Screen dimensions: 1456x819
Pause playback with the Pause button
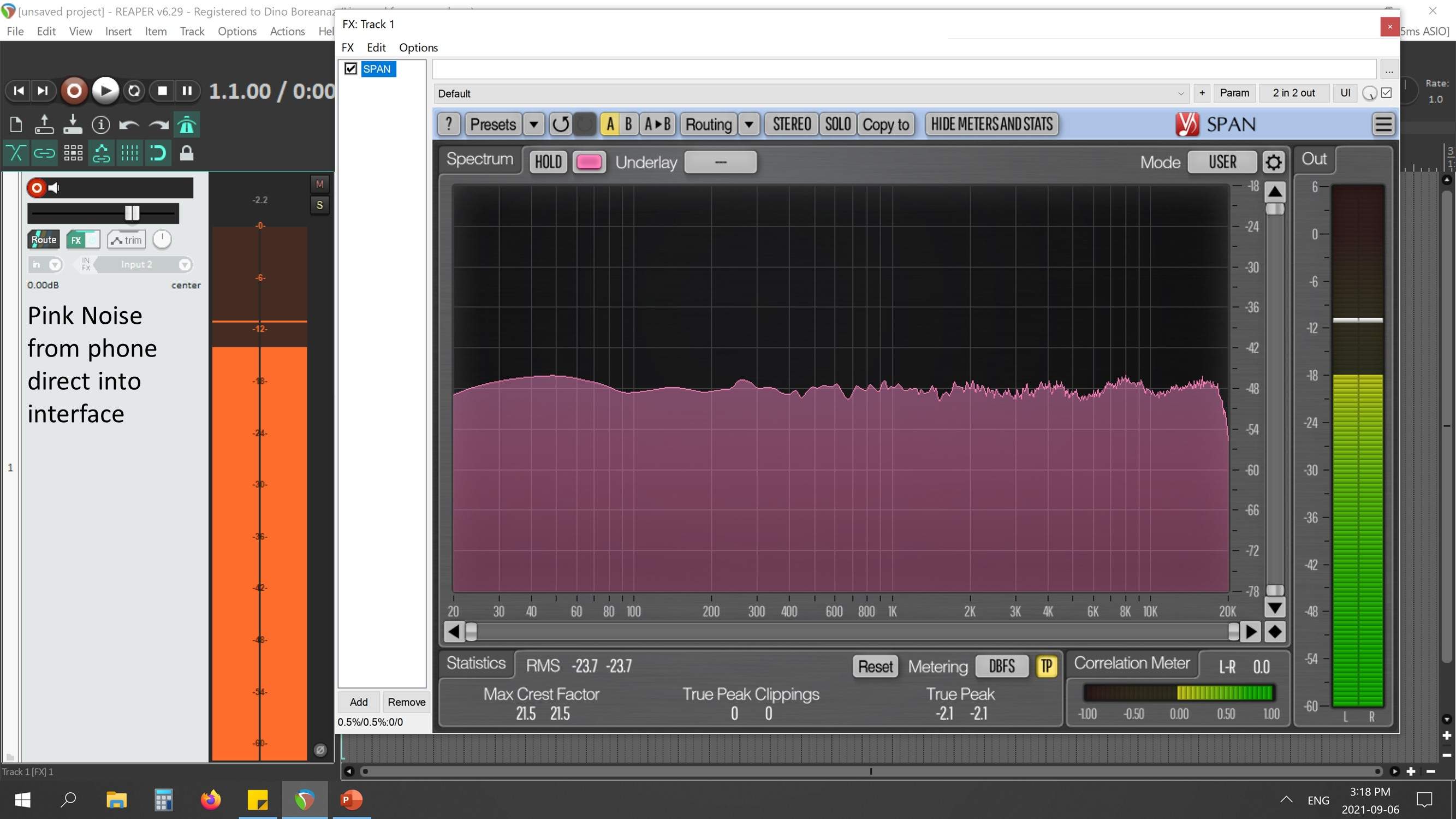[x=187, y=91]
